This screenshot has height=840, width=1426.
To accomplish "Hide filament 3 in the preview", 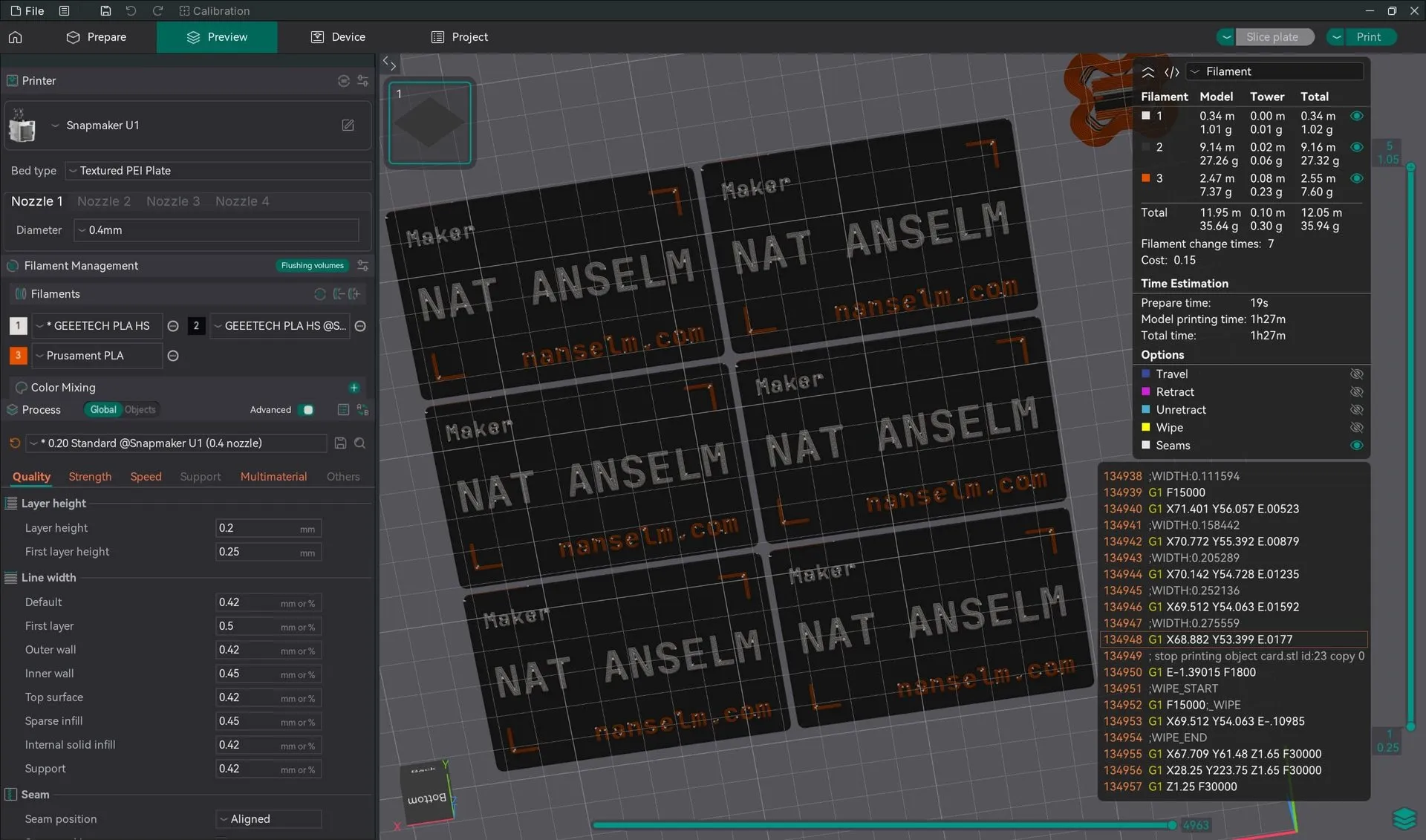I will pyautogui.click(x=1357, y=178).
